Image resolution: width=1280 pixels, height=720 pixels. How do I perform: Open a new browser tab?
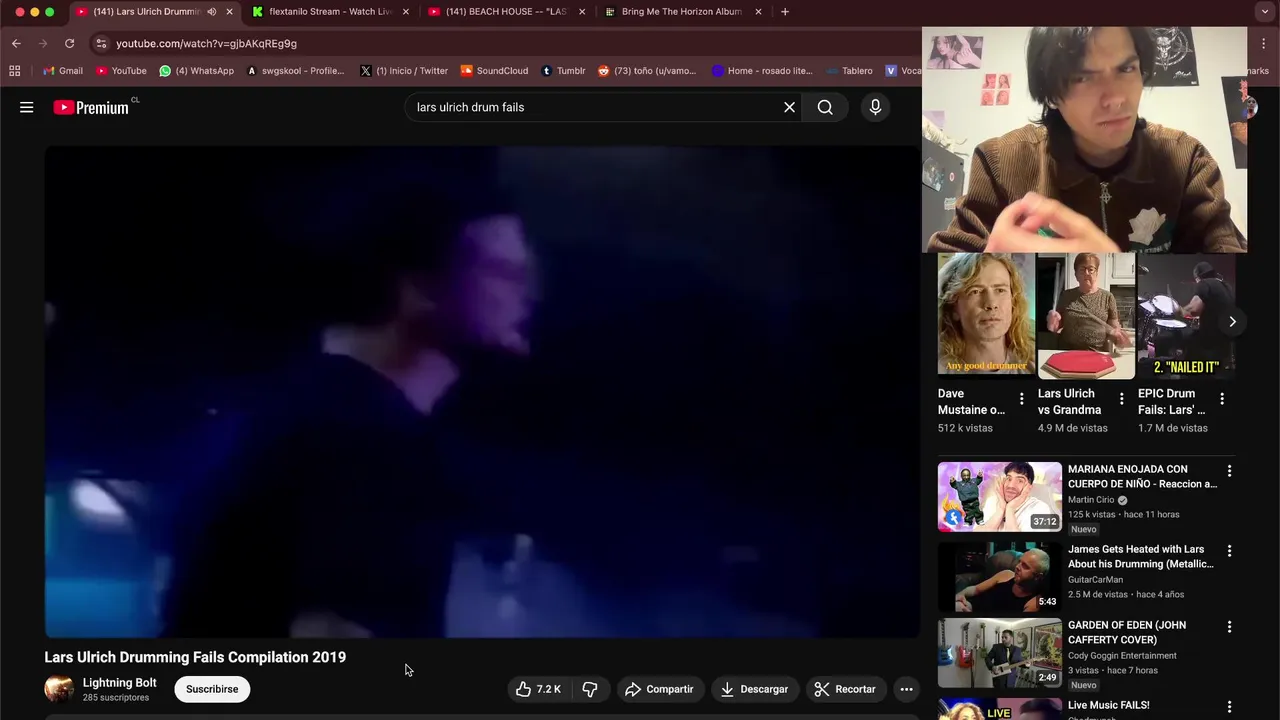(x=785, y=12)
